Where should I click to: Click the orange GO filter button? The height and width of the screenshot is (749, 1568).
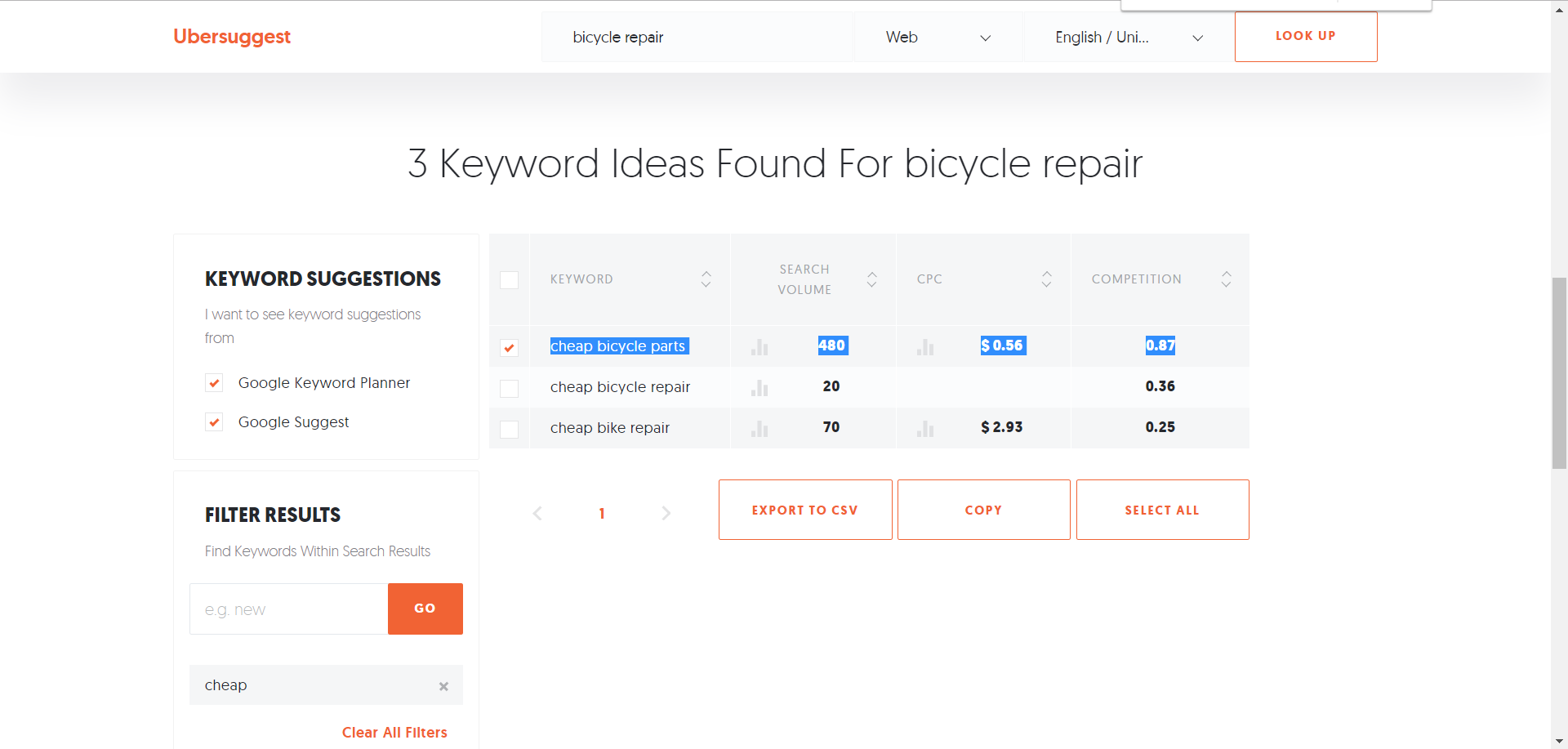coord(425,609)
